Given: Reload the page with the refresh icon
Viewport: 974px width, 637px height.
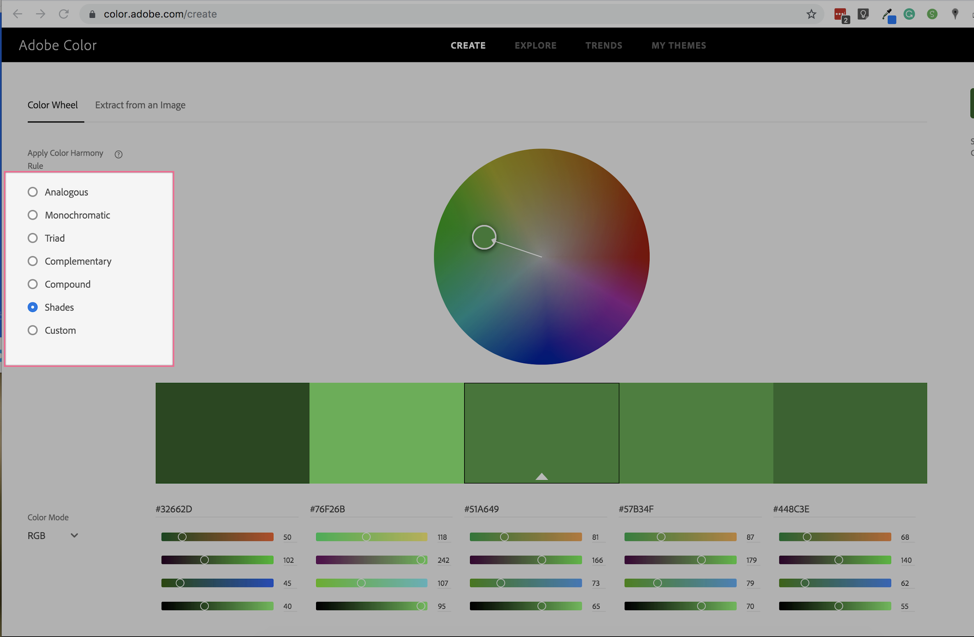Looking at the screenshot, I should point(63,14).
